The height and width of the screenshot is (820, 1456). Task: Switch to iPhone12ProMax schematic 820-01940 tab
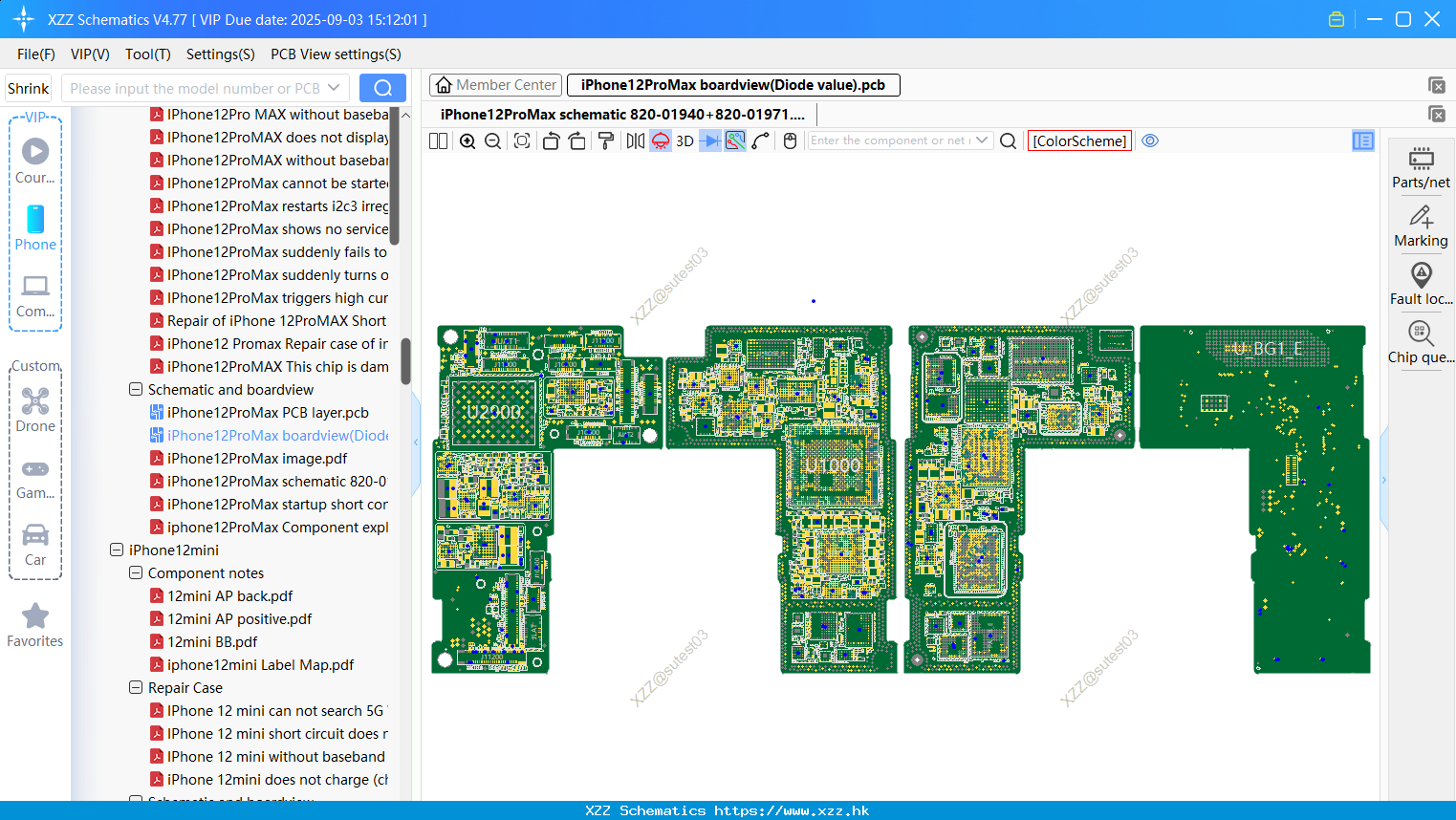pos(622,114)
